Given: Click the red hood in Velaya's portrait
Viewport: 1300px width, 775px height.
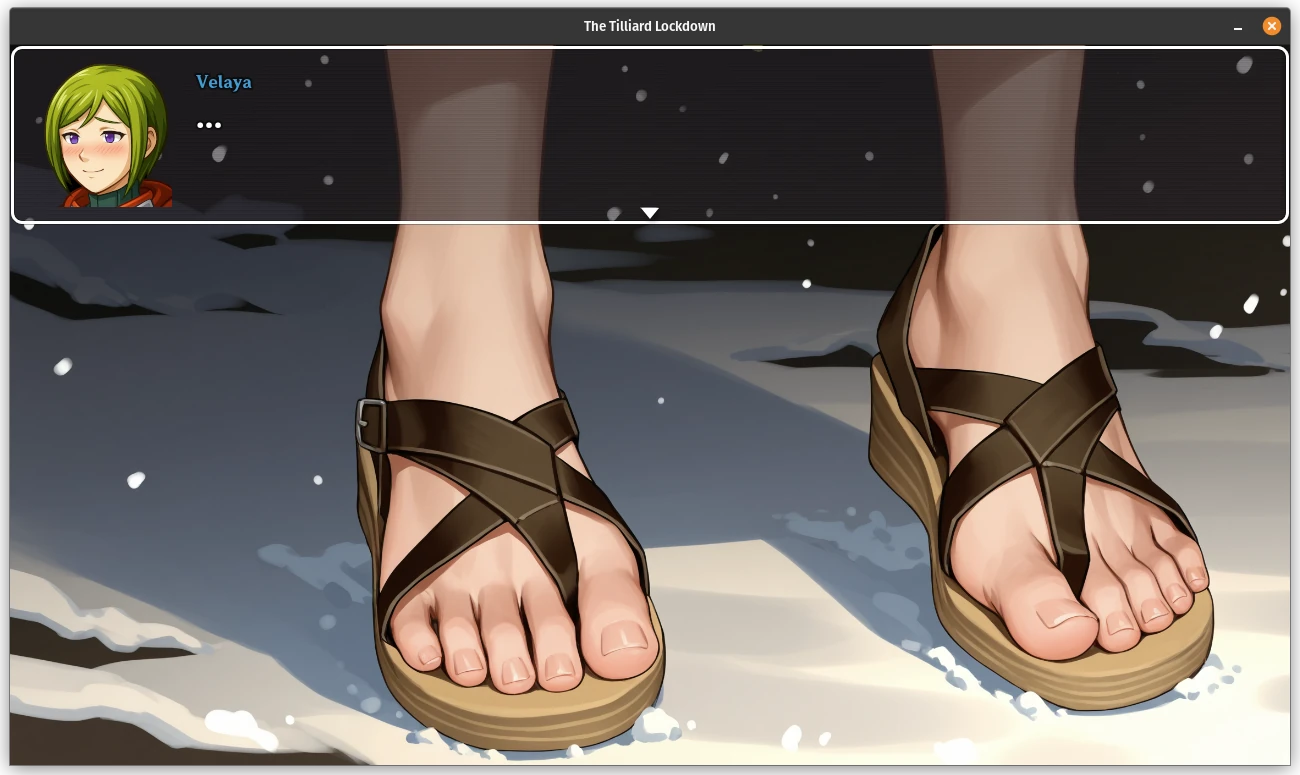Looking at the screenshot, I should (150, 195).
